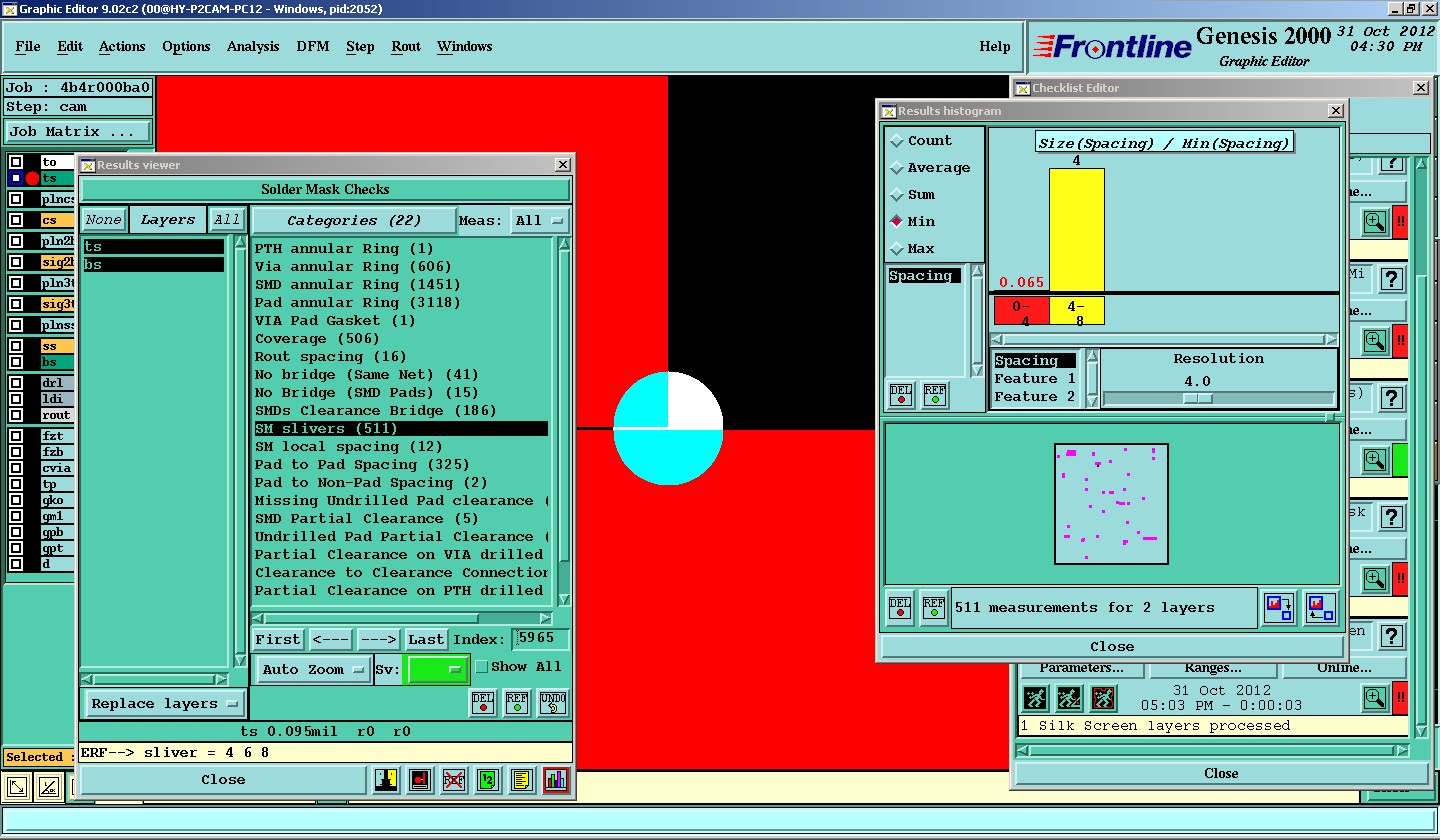
Task: Go to next result with arrow button
Action: [x=379, y=640]
